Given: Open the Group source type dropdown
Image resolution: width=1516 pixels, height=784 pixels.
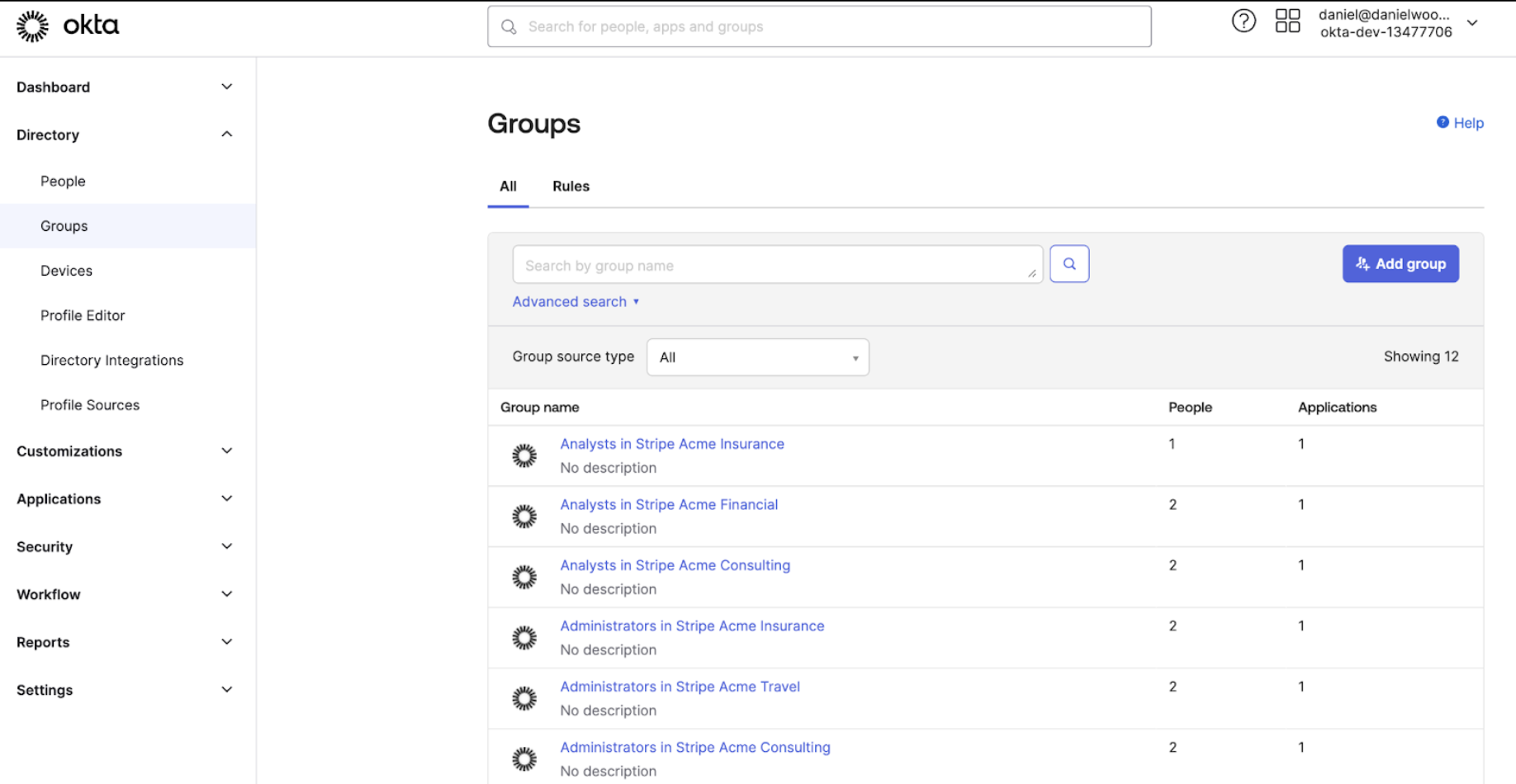Looking at the screenshot, I should coord(758,357).
